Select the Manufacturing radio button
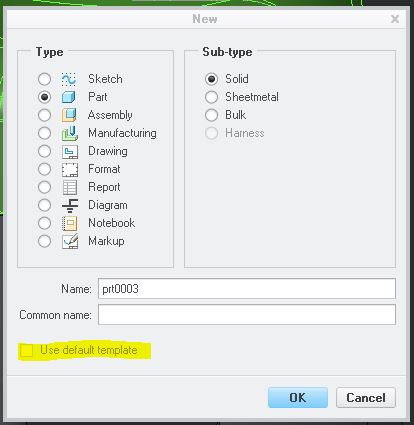 click(44, 133)
